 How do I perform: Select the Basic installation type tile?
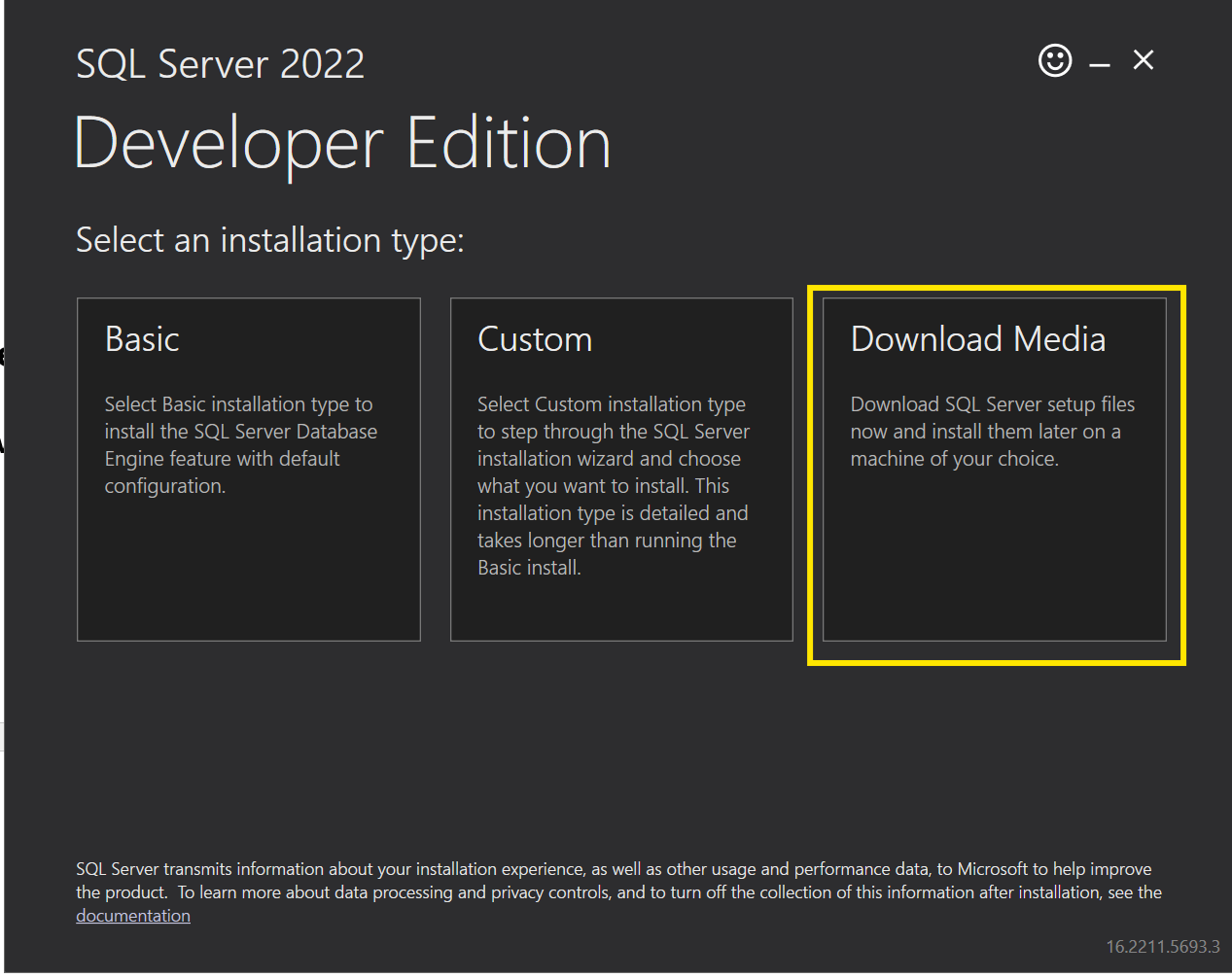(x=249, y=469)
